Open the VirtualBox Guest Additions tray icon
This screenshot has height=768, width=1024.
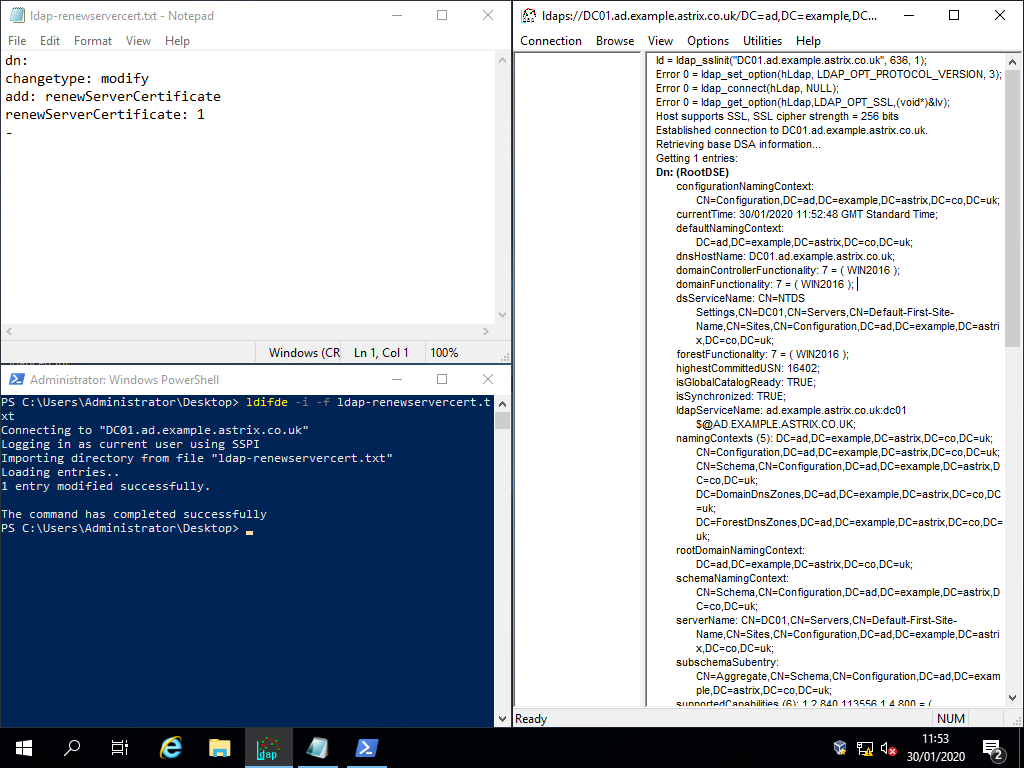(x=838, y=747)
